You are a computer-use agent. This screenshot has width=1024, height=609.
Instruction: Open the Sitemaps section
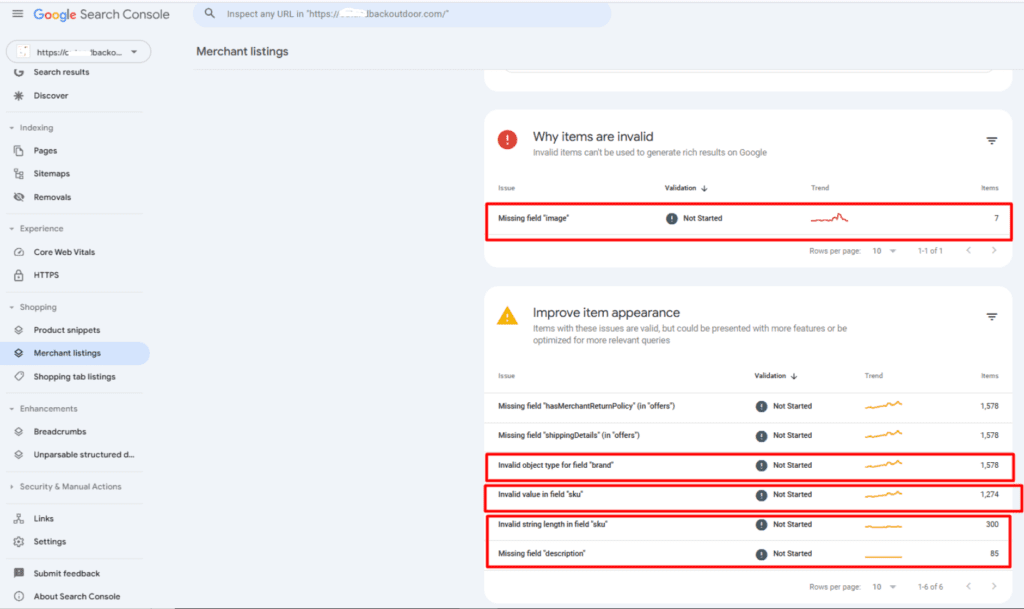click(x=52, y=174)
